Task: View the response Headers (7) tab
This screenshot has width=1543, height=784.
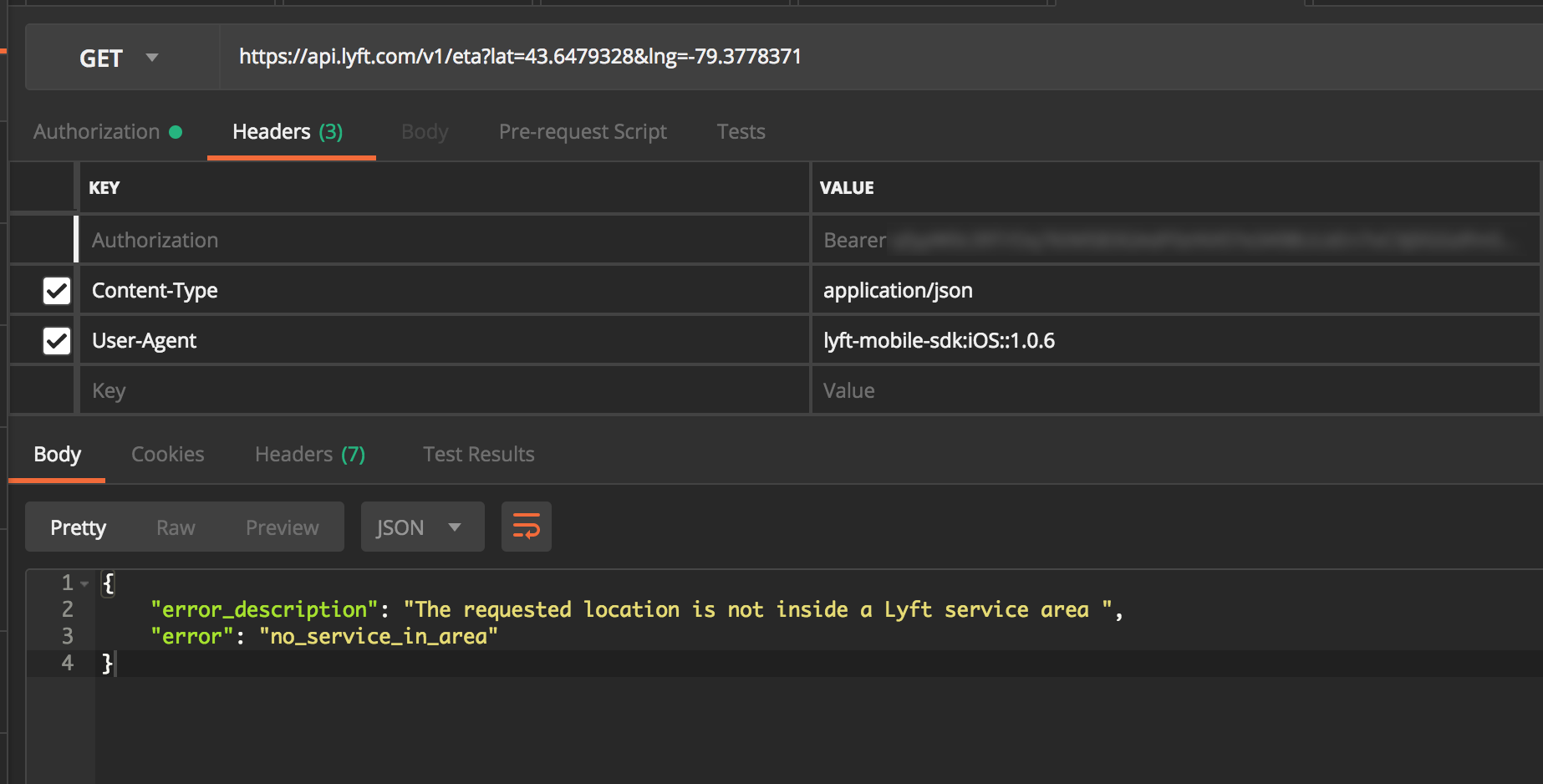Action: 309,455
